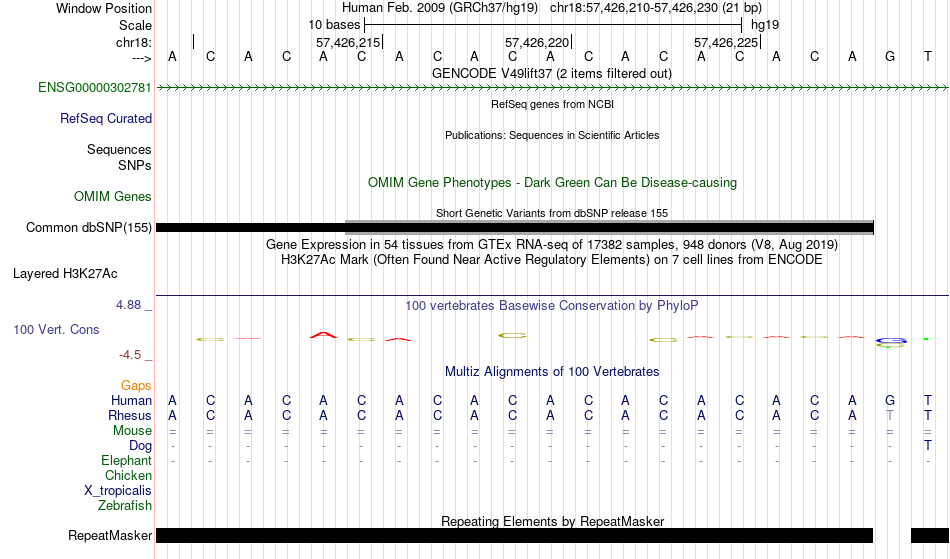Click the black dbSNP variant bar

(515, 228)
